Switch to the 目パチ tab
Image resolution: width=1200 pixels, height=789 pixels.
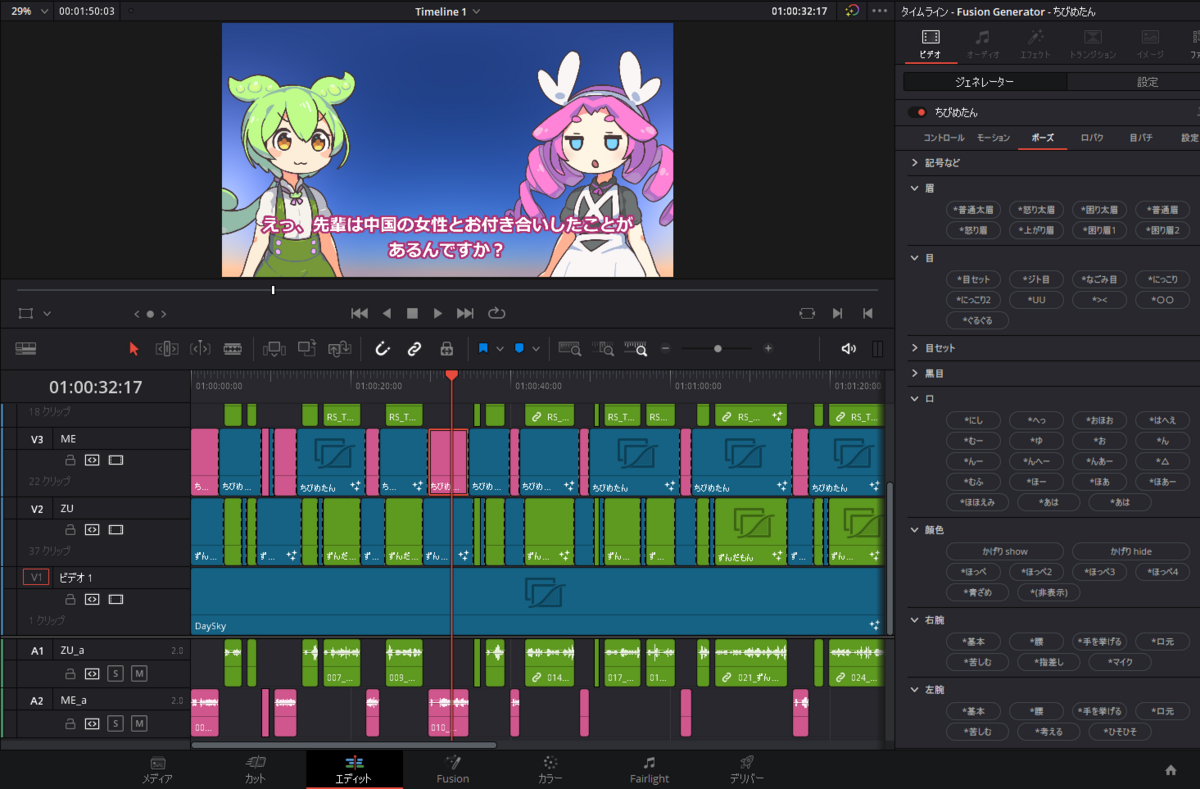1141,138
